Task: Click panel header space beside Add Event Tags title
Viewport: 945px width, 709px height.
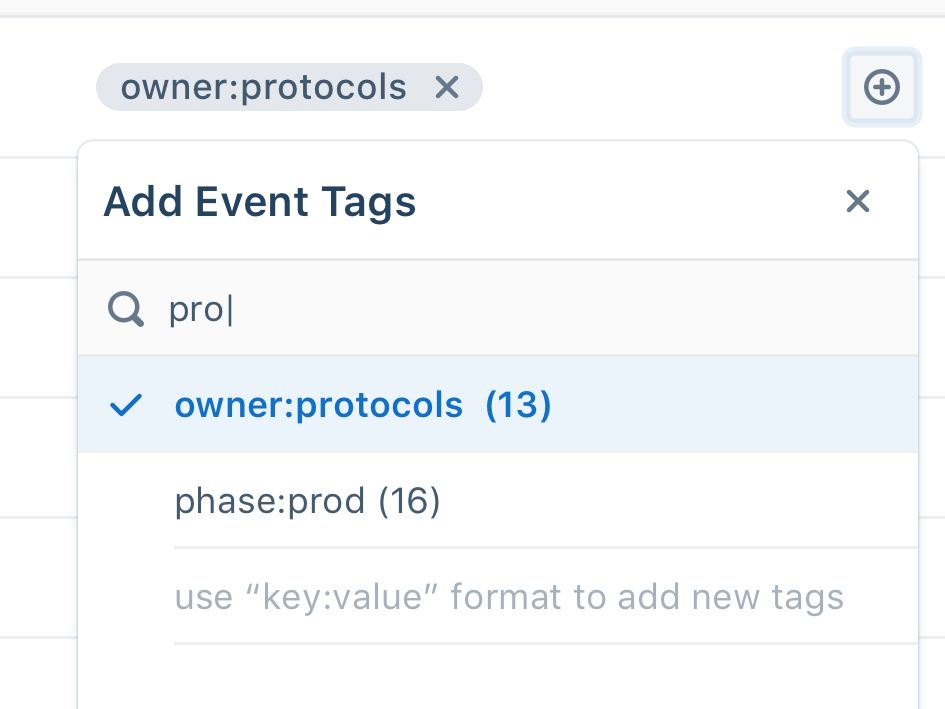Action: (630, 203)
